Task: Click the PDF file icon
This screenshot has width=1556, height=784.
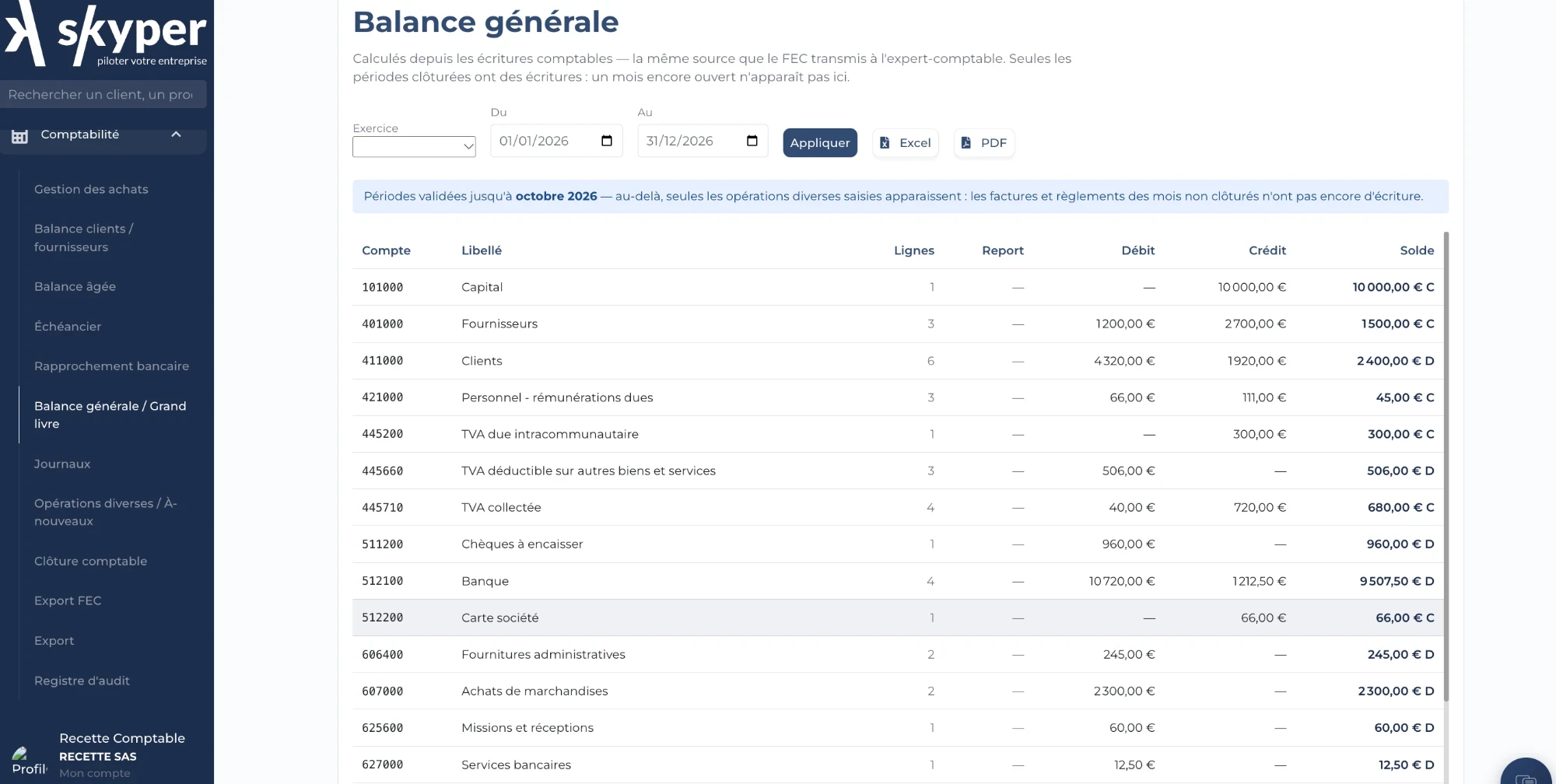Action: coord(965,143)
